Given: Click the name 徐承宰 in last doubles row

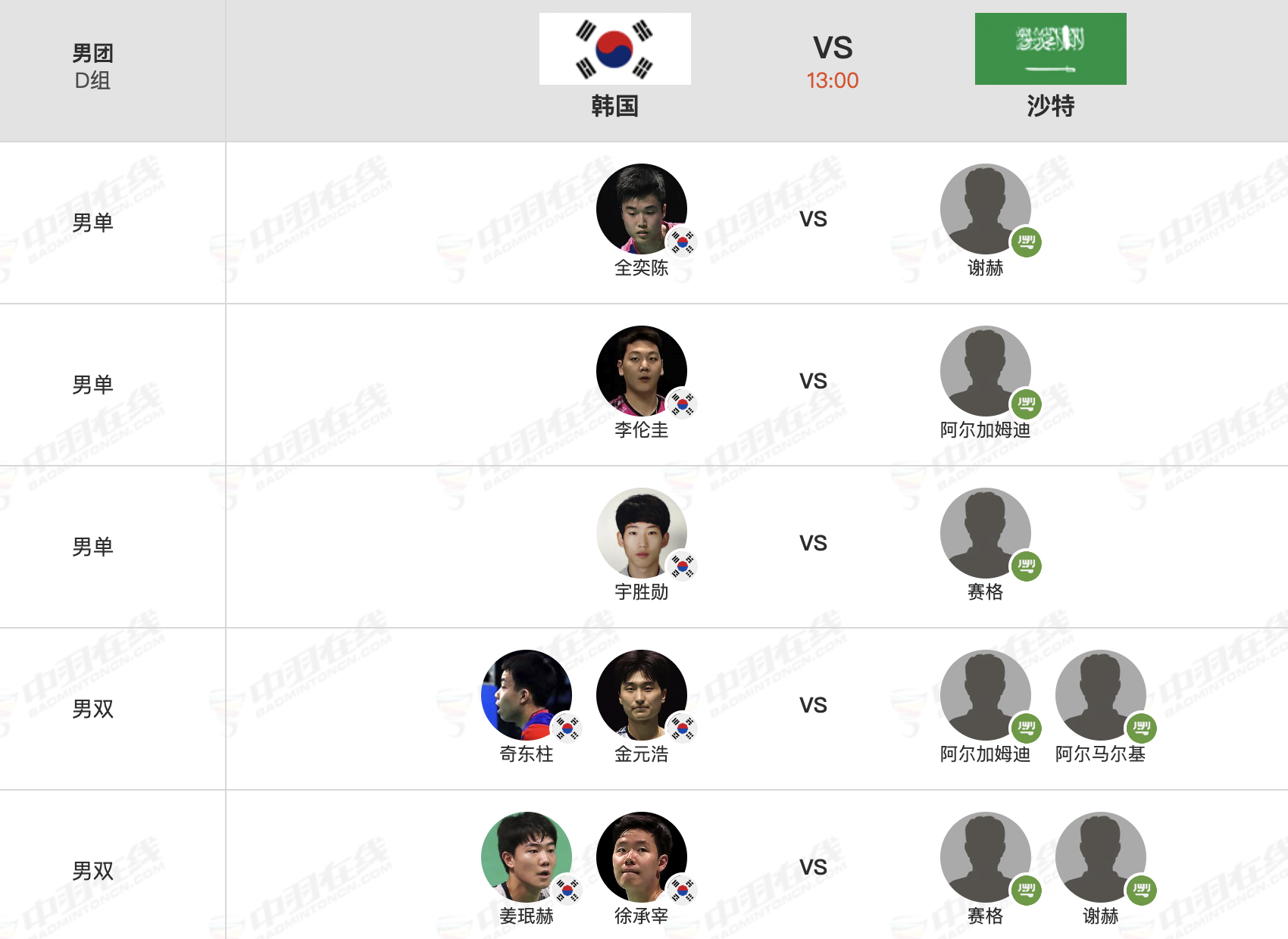Looking at the screenshot, I should point(642,916).
